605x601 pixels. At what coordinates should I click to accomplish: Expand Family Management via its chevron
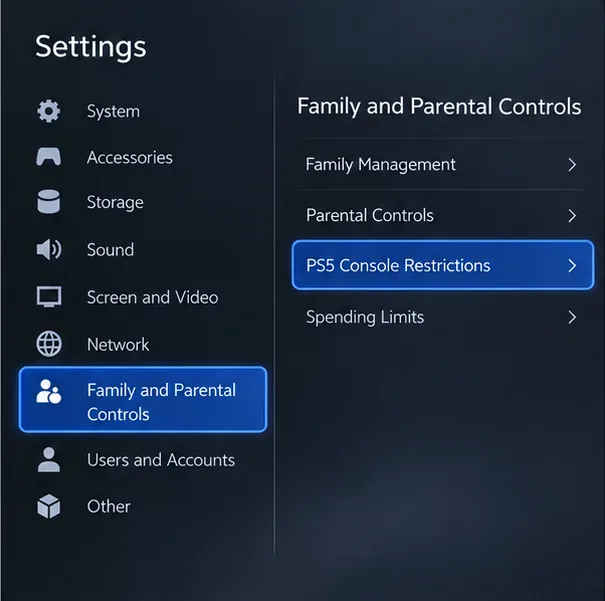coord(572,165)
